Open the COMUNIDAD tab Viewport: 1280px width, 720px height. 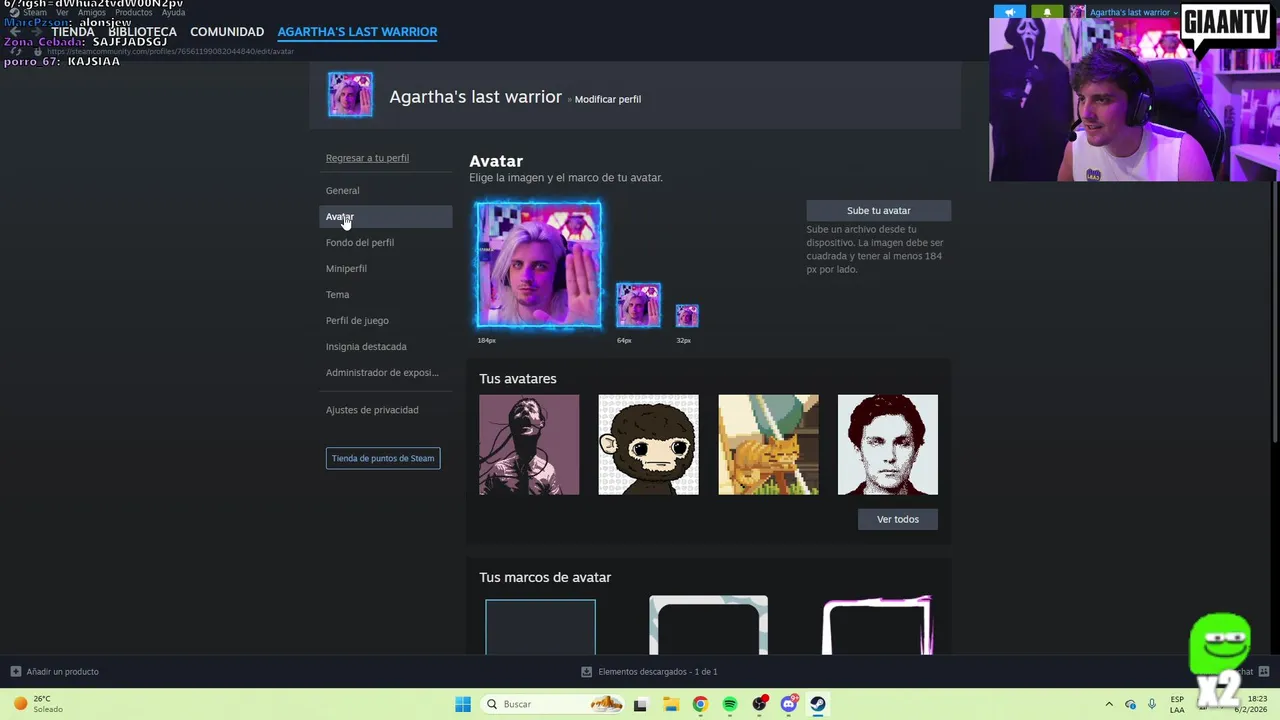pos(227,32)
